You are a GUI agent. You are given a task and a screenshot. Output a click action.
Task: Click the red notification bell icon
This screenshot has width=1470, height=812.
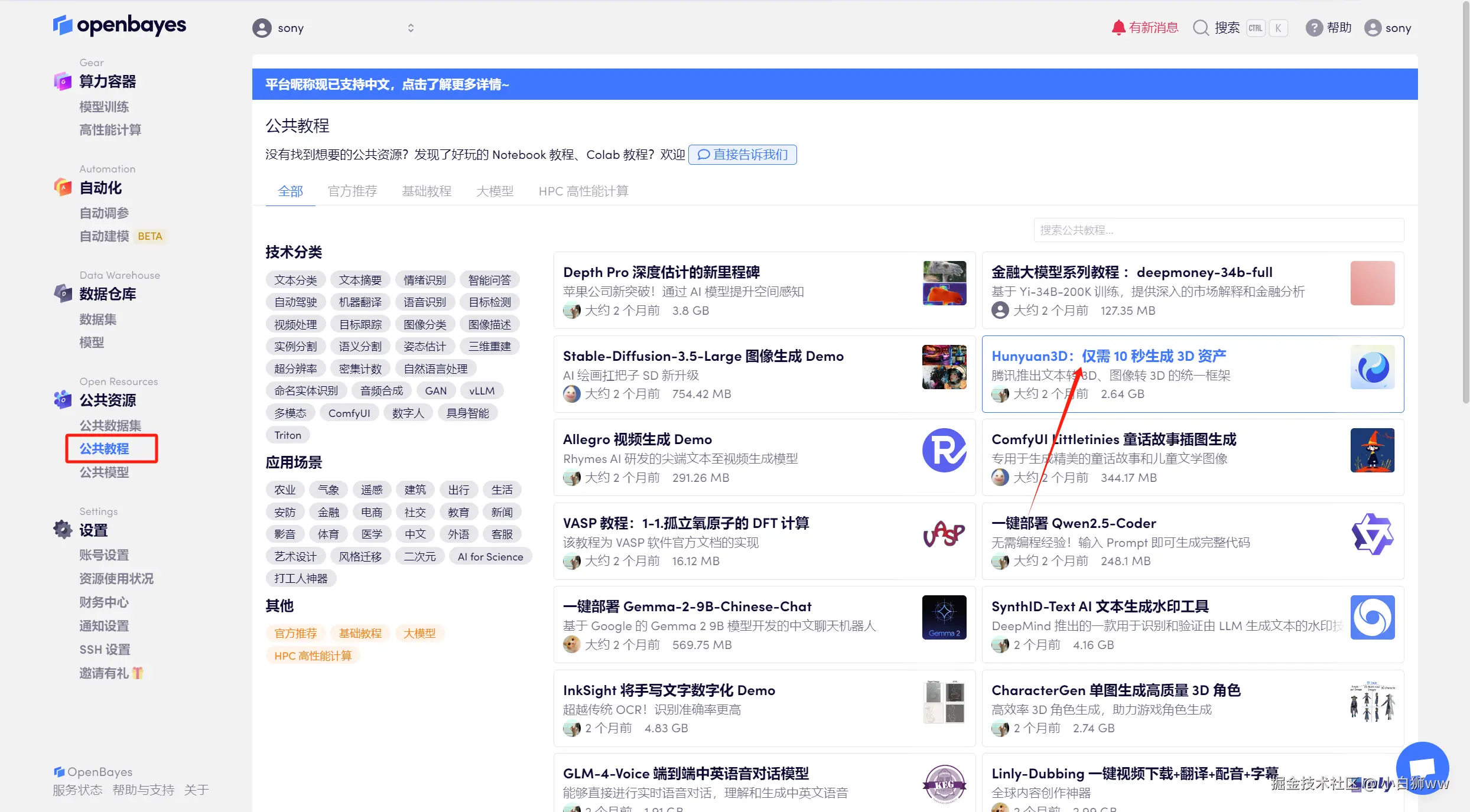[x=1118, y=28]
